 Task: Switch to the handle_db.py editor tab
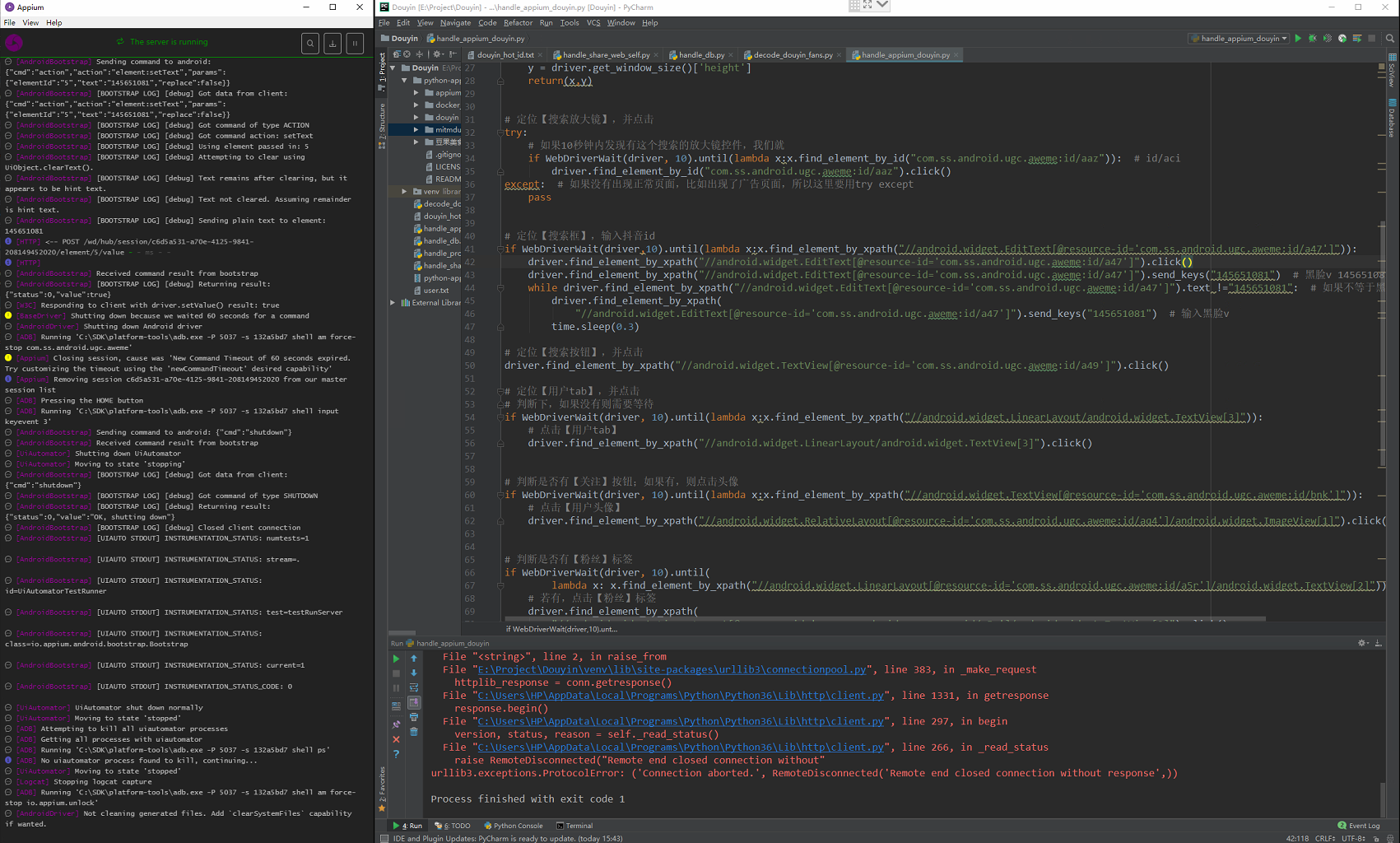point(700,55)
